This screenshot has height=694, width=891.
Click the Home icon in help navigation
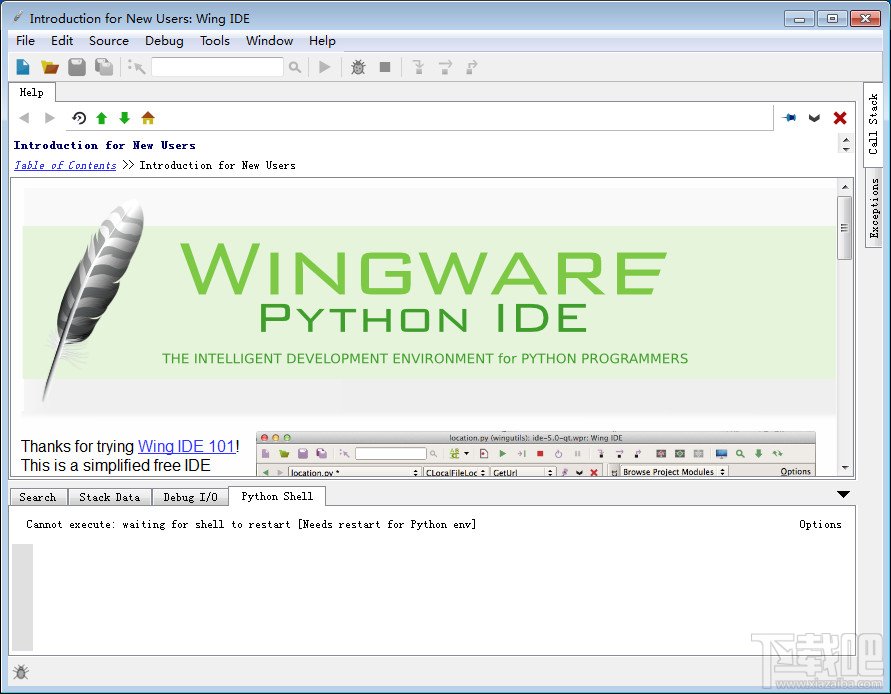(148, 118)
